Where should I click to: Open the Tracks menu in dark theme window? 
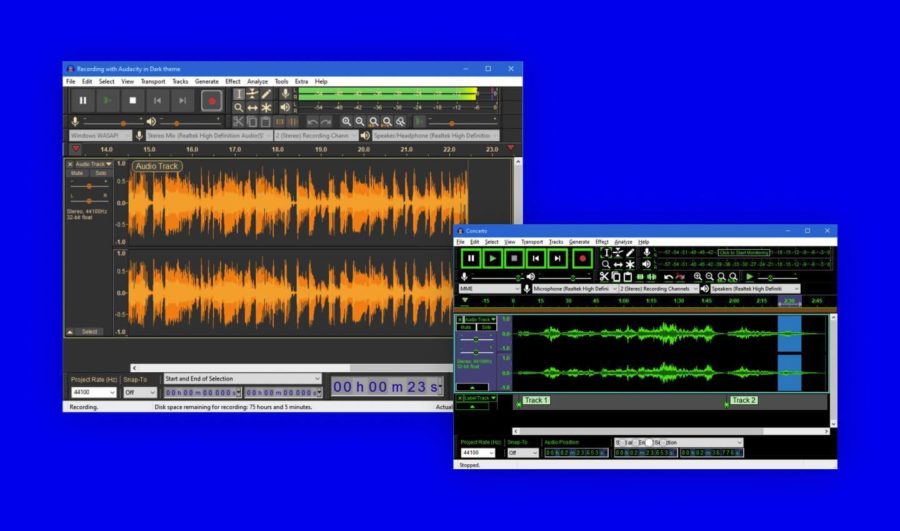click(180, 82)
